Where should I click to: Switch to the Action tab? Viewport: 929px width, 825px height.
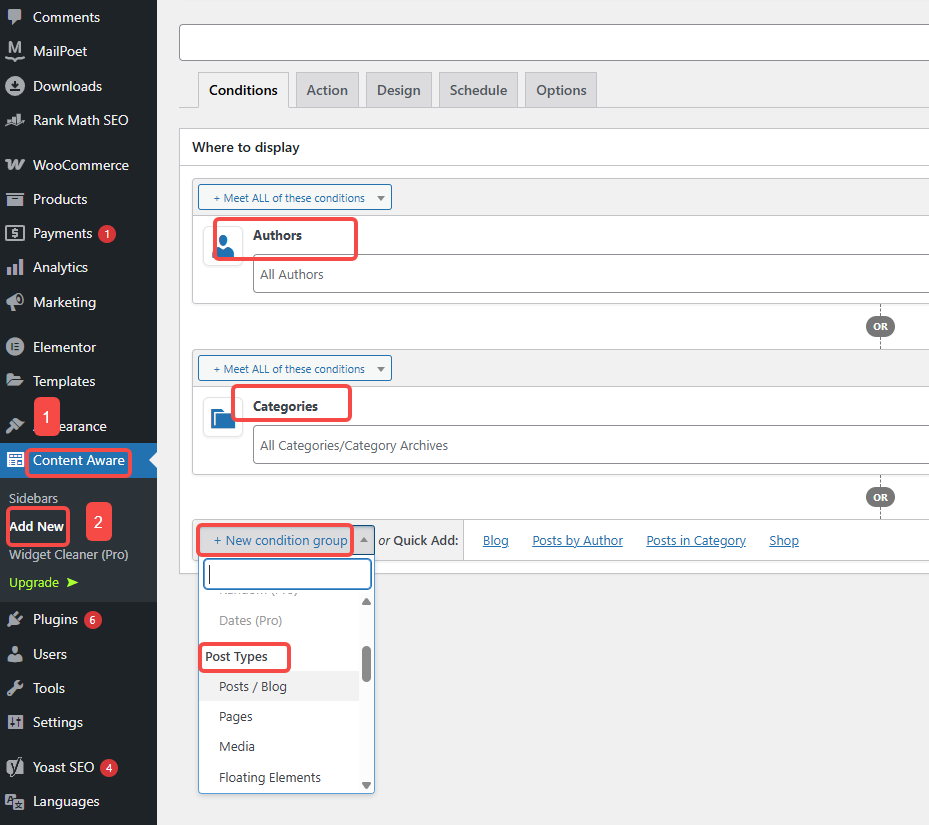[327, 90]
